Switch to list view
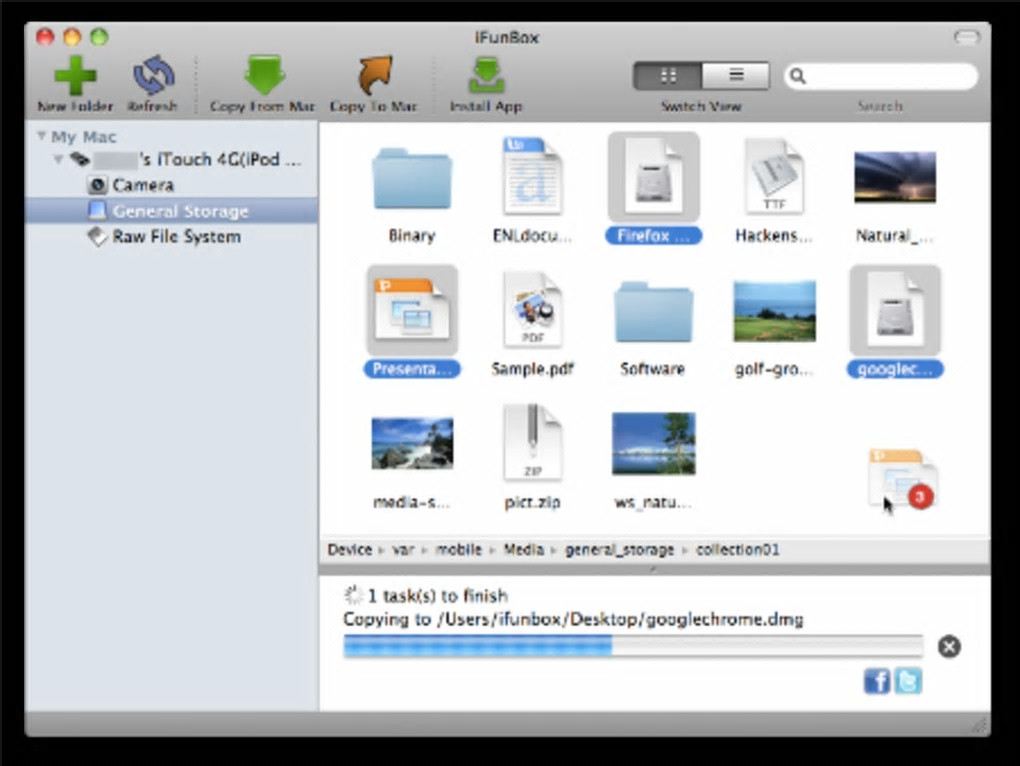 (x=736, y=76)
